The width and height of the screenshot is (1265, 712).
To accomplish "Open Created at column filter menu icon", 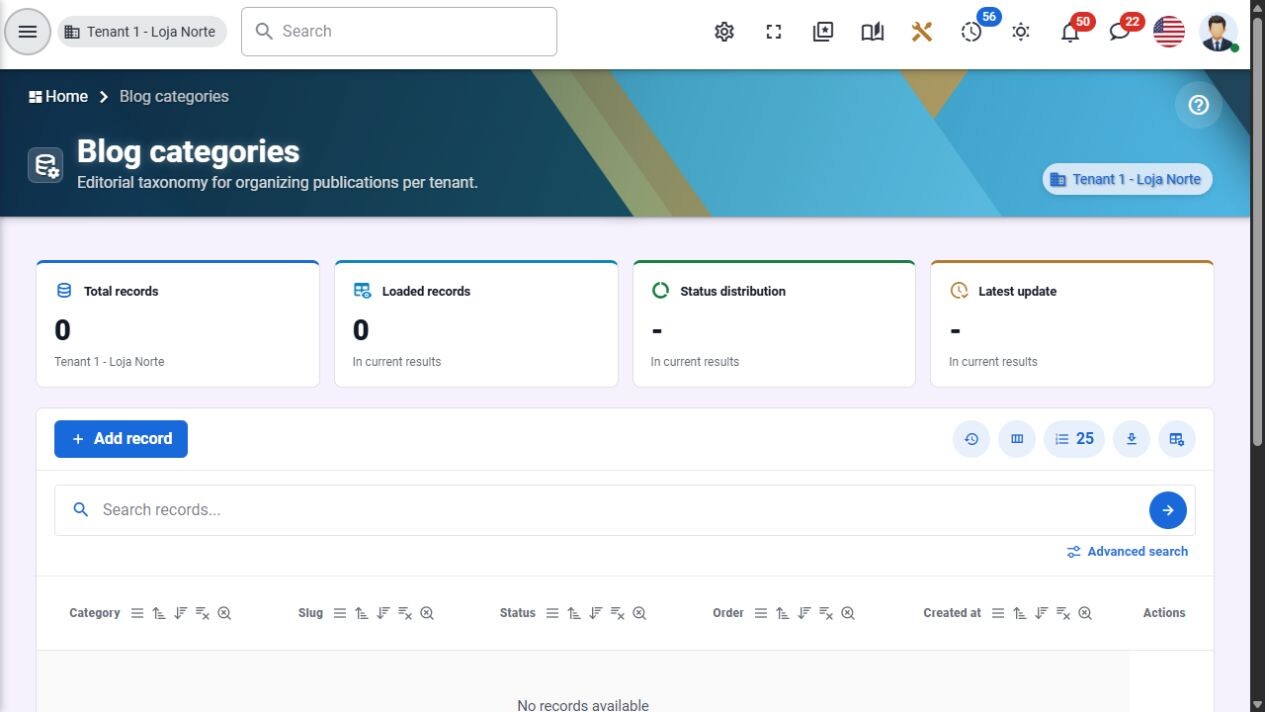I will coord(998,613).
